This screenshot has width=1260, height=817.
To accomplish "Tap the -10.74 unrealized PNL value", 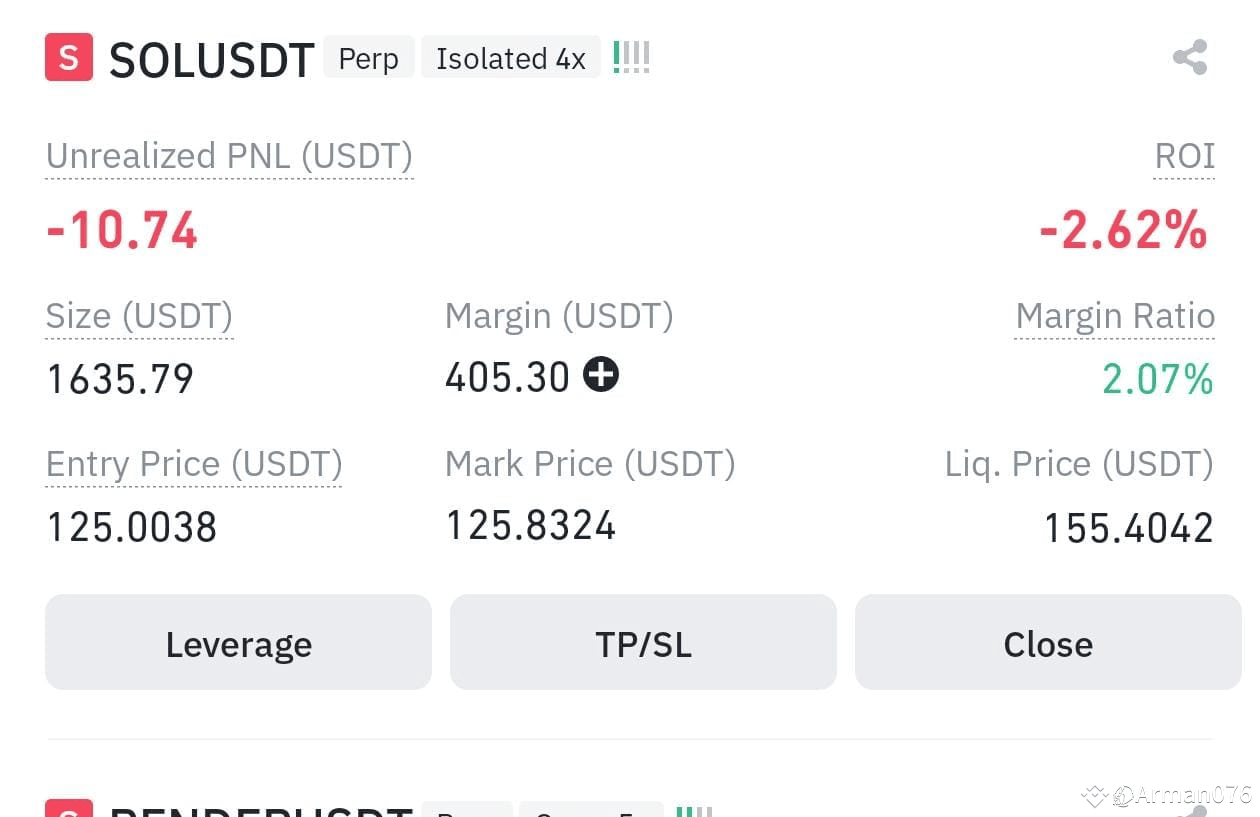I will pos(122,231).
